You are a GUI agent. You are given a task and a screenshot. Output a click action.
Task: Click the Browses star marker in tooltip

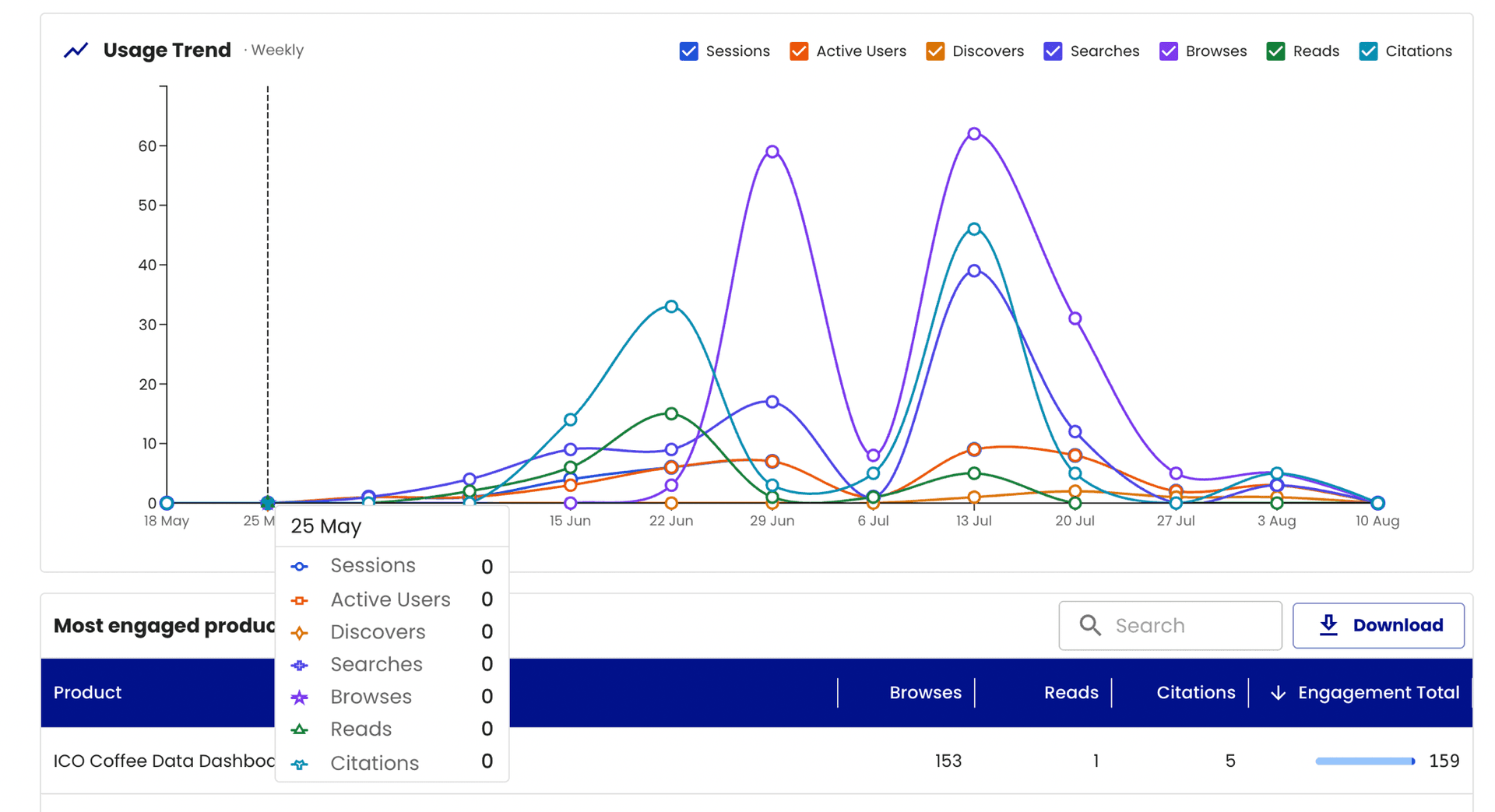coord(300,698)
